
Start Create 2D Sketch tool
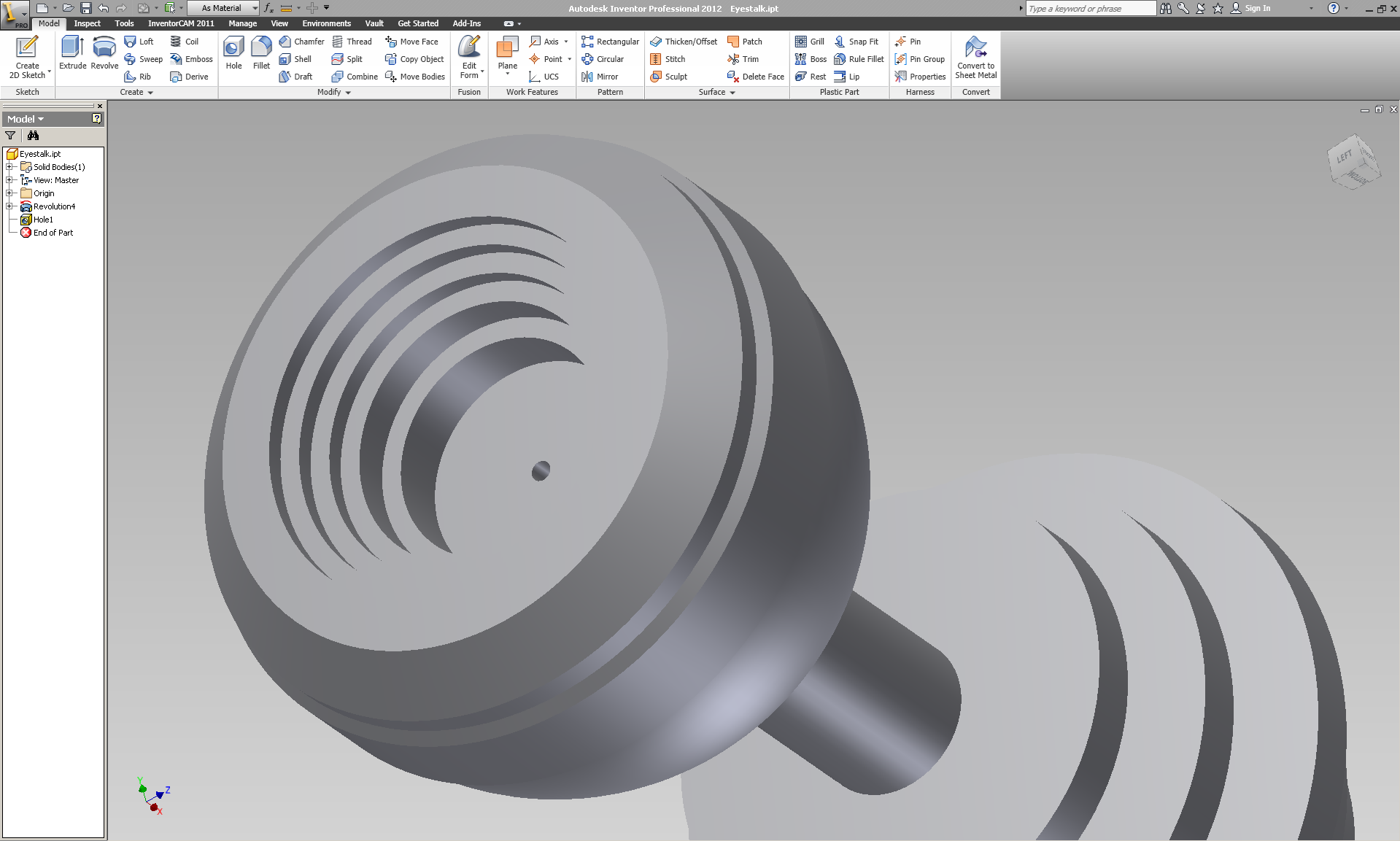tap(27, 58)
